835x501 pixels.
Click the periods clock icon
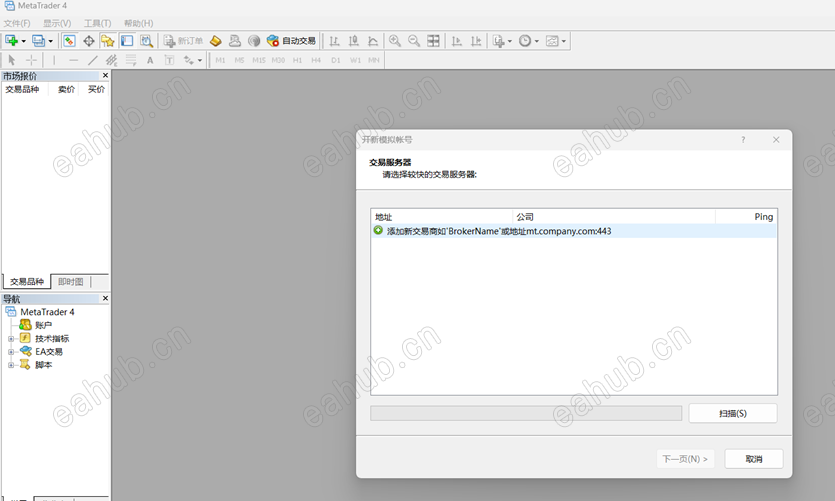coord(525,40)
